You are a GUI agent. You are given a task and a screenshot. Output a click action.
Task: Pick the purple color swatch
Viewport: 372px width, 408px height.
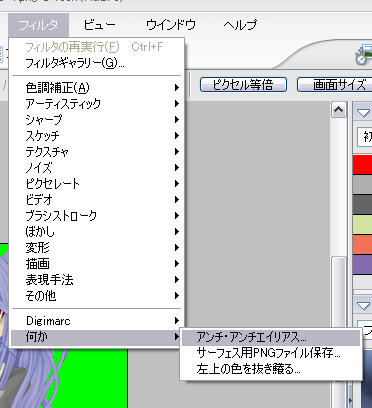click(363, 265)
